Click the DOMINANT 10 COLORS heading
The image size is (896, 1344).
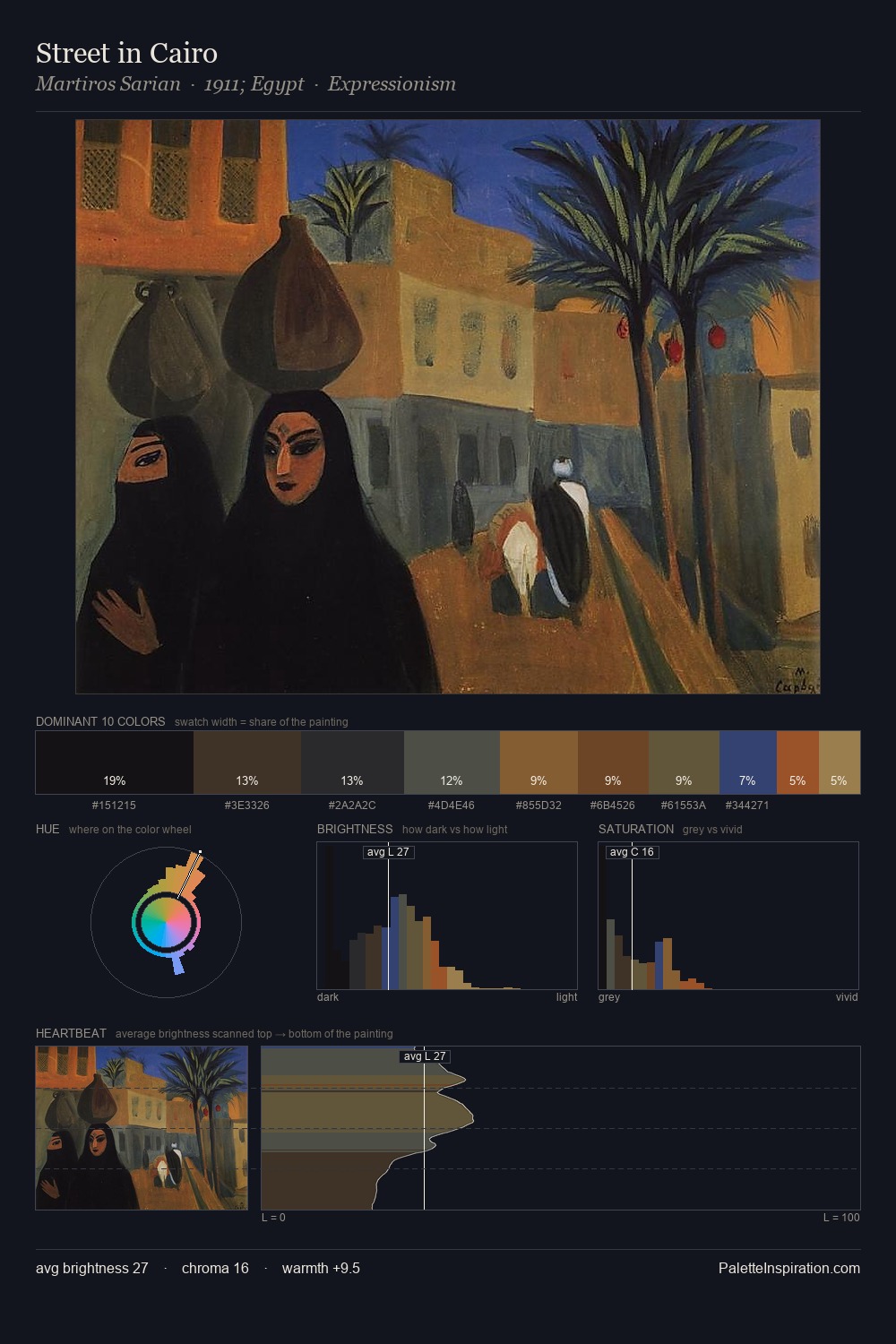(100, 721)
